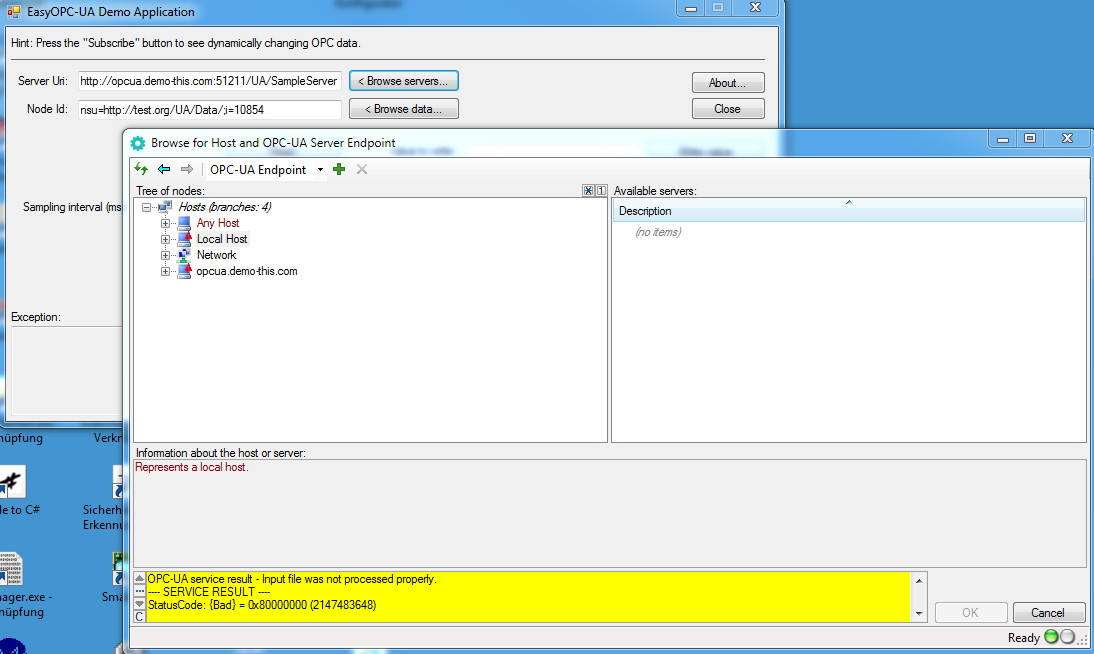Click the scrollbar up arrow of the result box

pyautogui.click(x=919, y=581)
